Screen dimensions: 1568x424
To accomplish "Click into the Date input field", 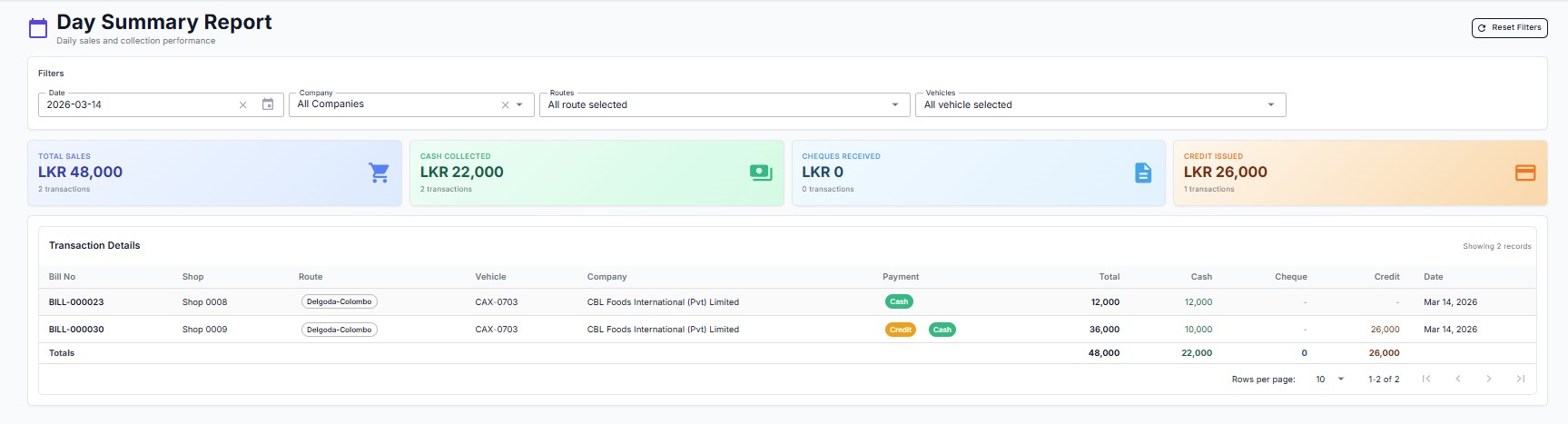I will coord(136,105).
